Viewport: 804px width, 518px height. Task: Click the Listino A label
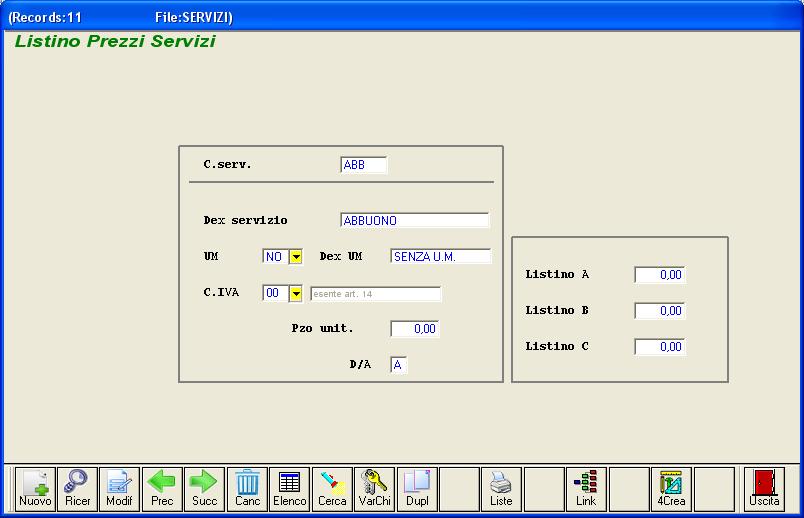(557, 274)
